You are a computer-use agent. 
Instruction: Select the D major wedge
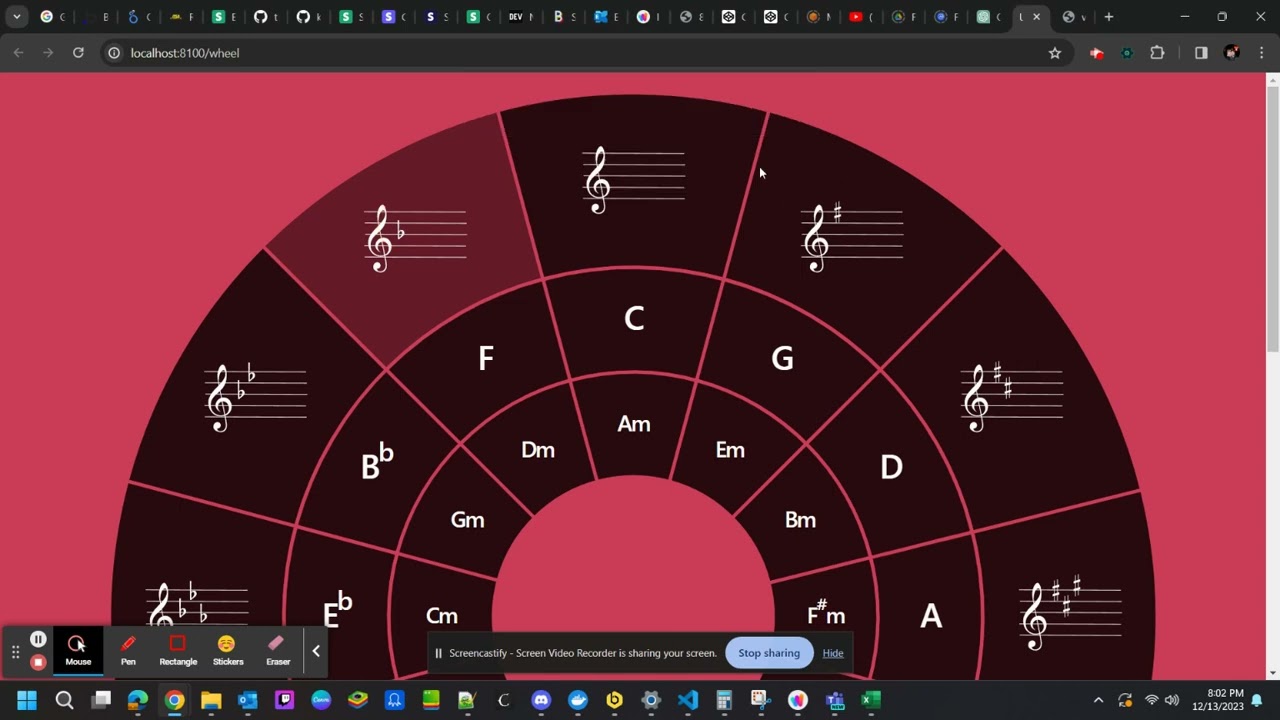tap(891, 467)
